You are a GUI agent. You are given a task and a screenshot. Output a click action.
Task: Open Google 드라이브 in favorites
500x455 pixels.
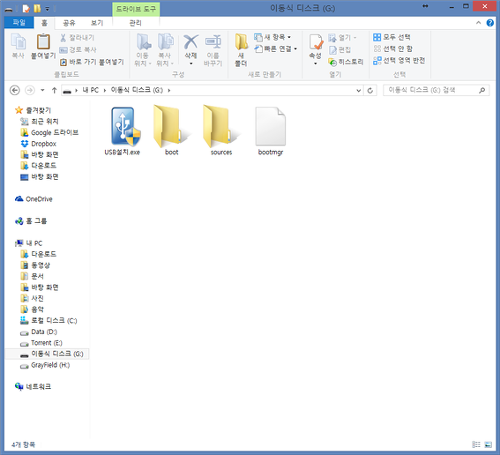pos(49,133)
